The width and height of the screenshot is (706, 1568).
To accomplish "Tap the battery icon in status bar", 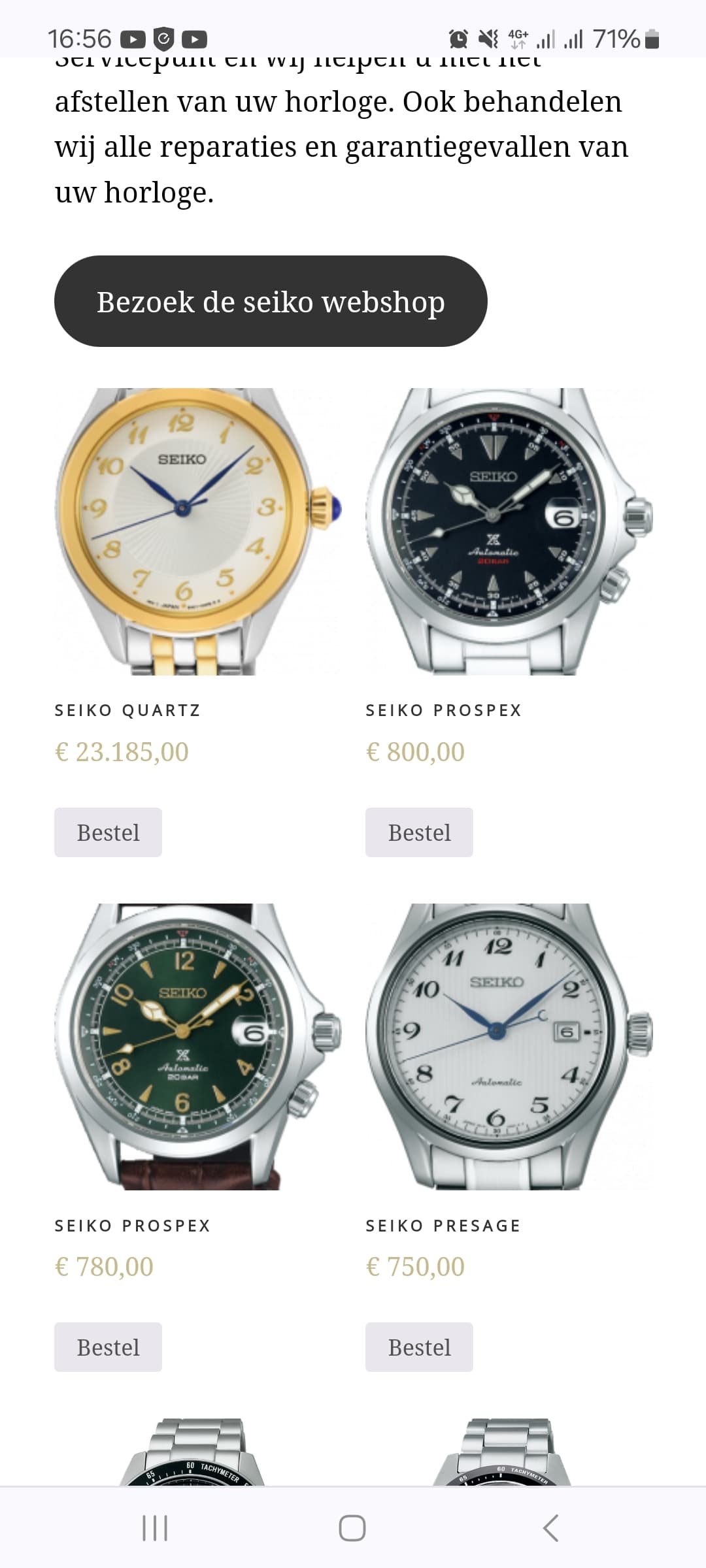I will 652,39.
